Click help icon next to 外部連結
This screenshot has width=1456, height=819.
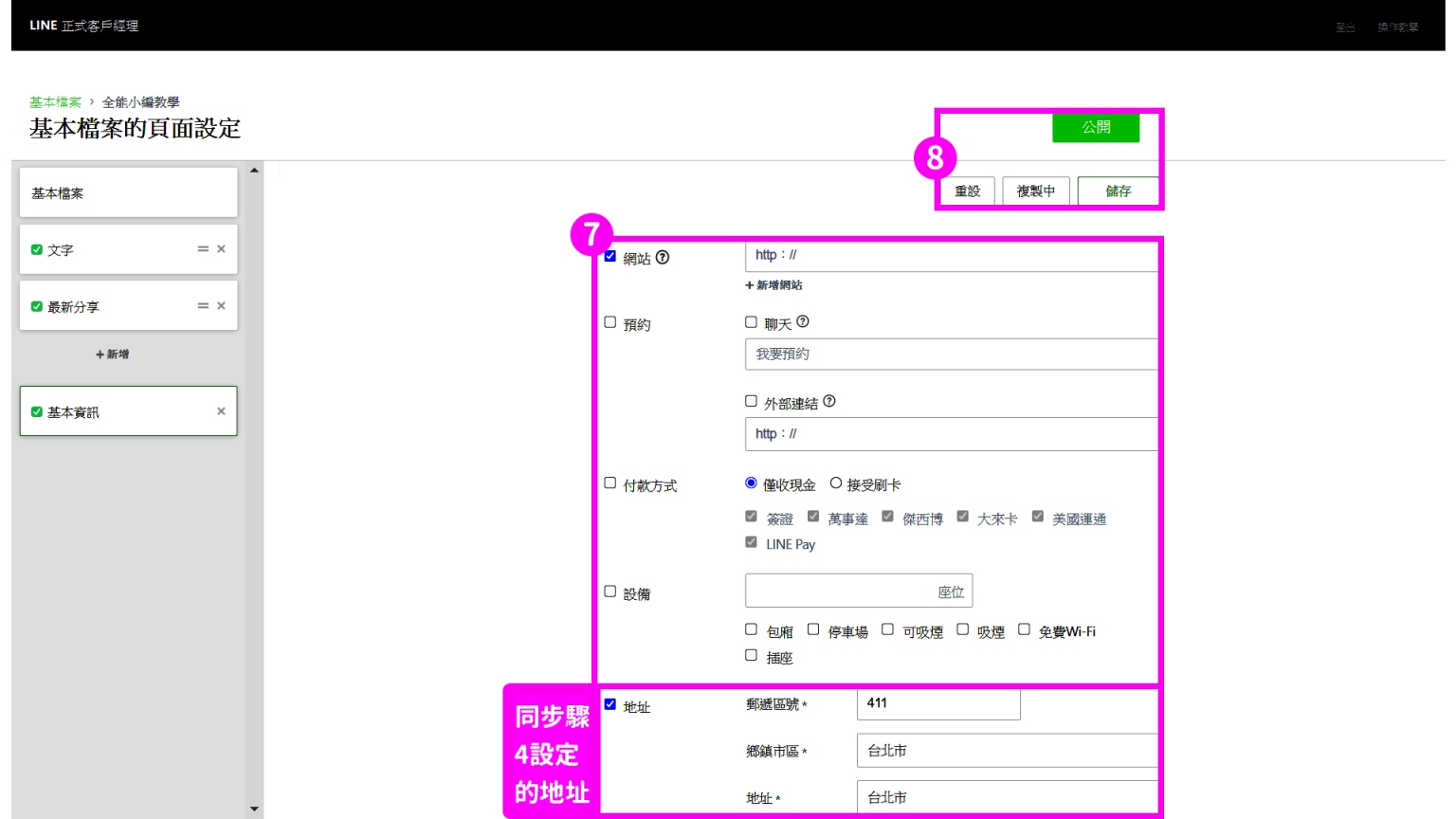click(x=829, y=402)
